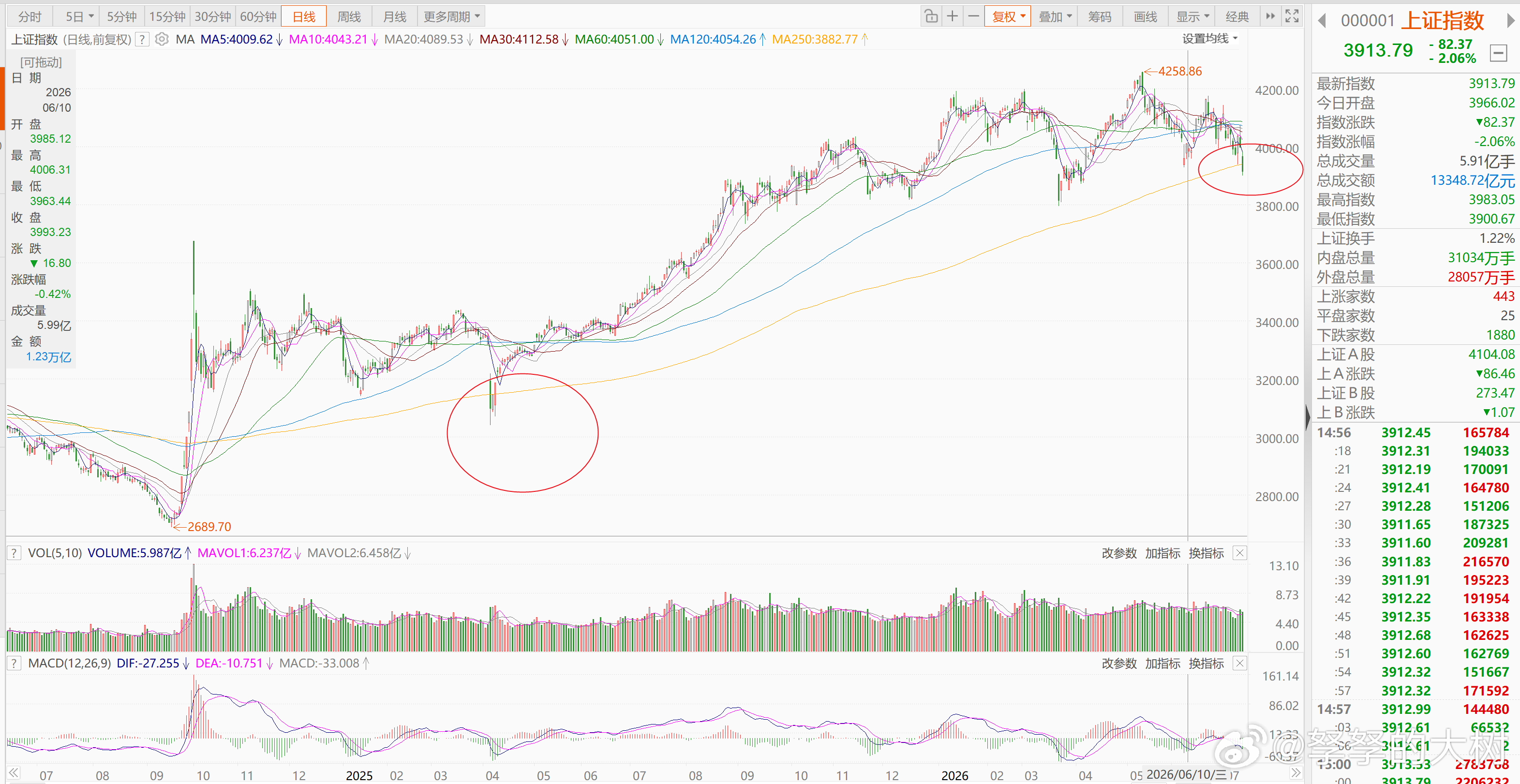The height and width of the screenshot is (784, 1520).
Task: Select the 日线 daily tab
Action: pyautogui.click(x=304, y=16)
